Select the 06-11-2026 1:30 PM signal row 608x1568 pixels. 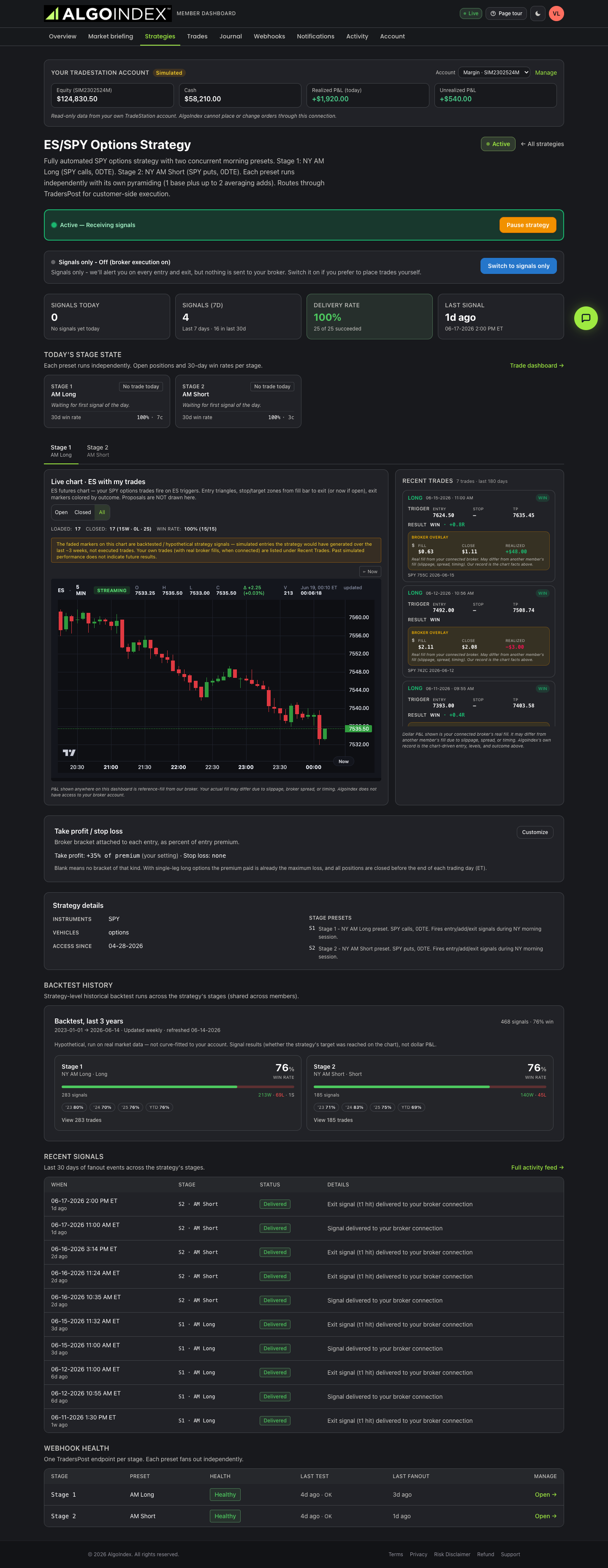(304, 1421)
